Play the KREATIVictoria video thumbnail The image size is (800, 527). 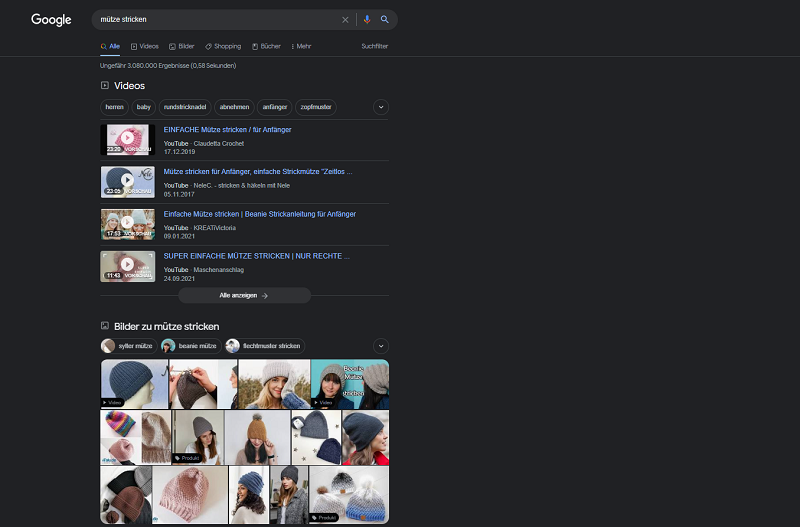pos(128,224)
